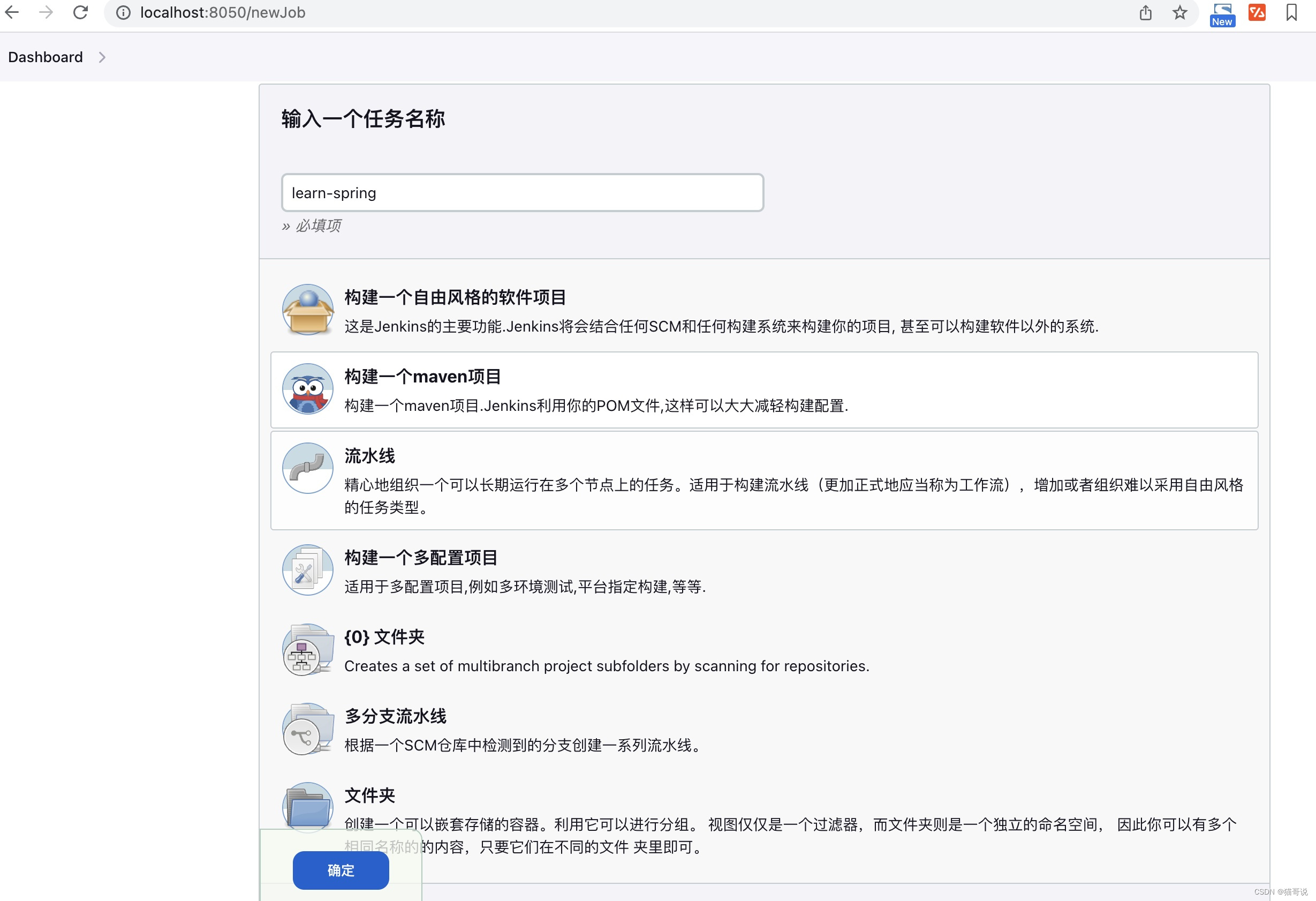The width and height of the screenshot is (1316, 901).
Task: Click the task name input field
Action: 521,191
